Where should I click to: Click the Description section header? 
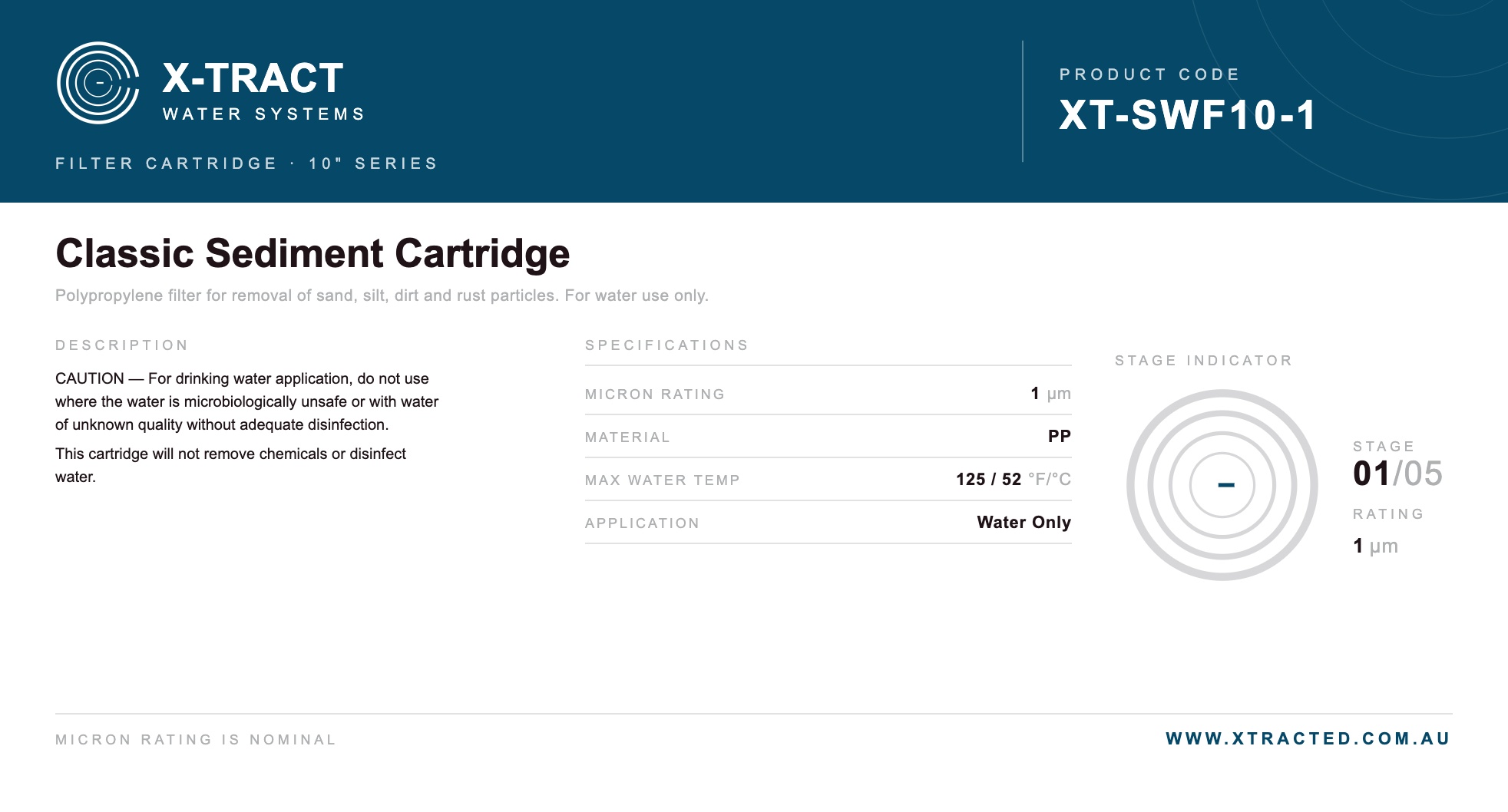[x=121, y=345]
